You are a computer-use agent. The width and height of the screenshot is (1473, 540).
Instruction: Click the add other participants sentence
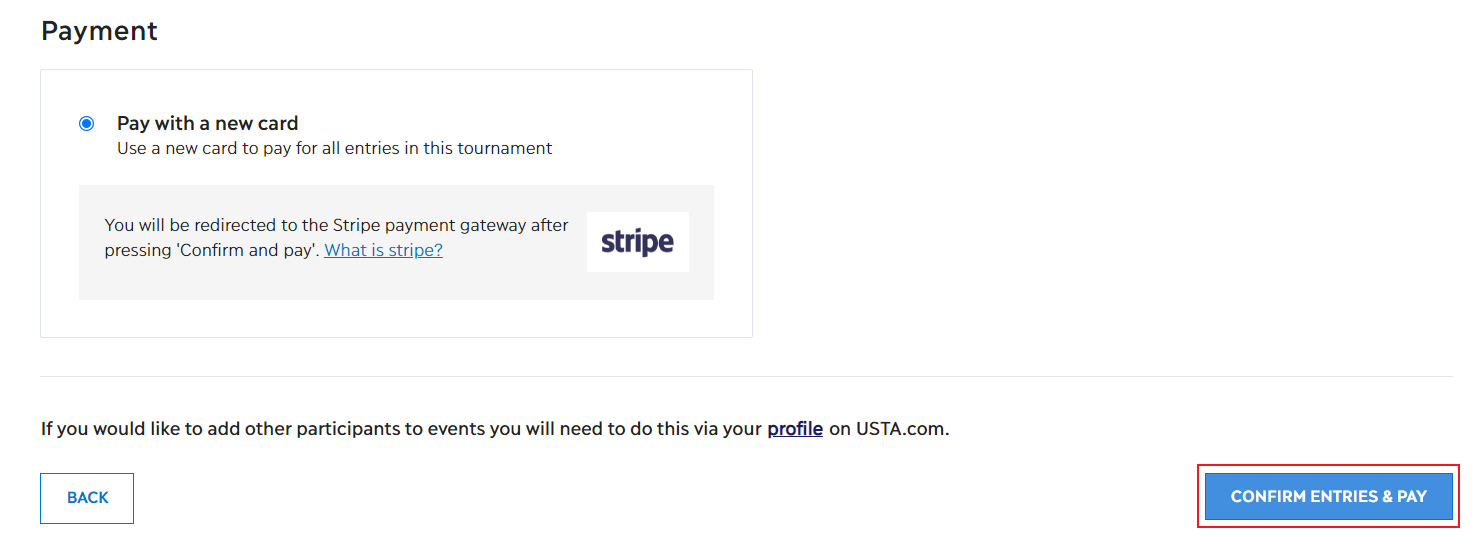[x=495, y=429]
